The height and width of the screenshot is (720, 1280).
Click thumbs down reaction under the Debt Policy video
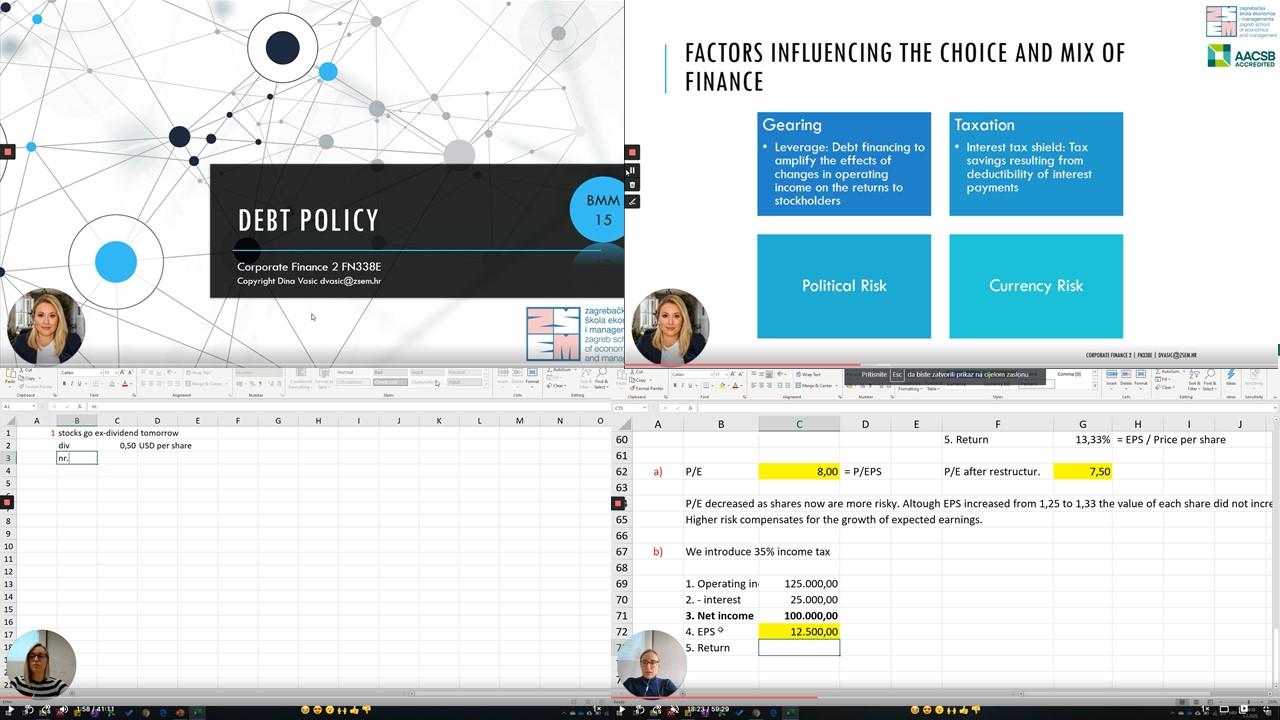367,709
